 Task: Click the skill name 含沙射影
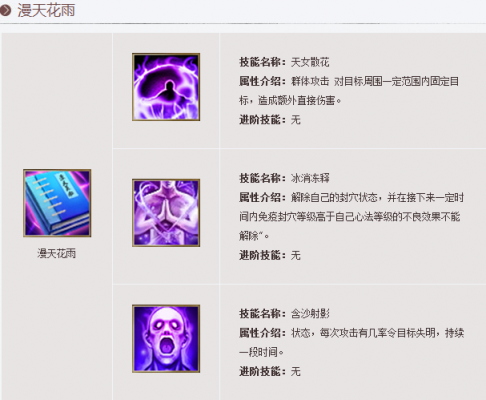coord(310,314)
